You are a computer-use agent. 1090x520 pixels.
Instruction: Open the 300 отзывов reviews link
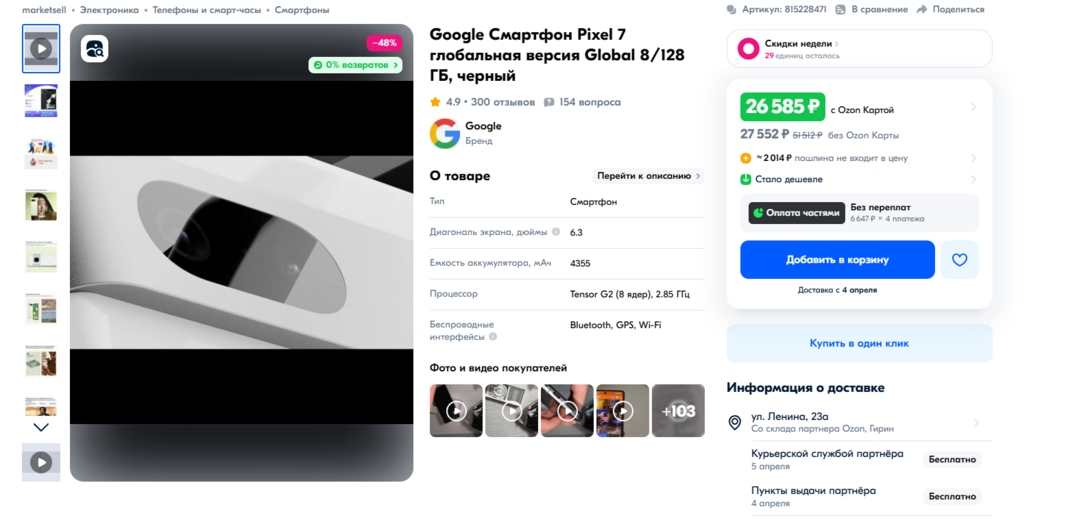(x=503, y=102)
